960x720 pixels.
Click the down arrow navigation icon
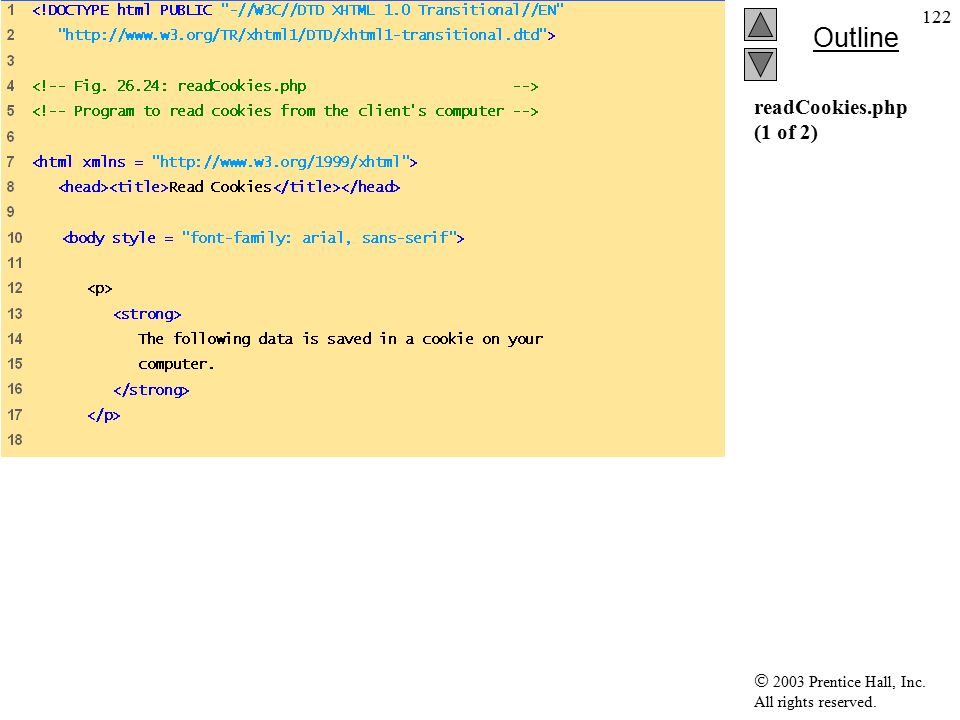click(x=760, y=64)
